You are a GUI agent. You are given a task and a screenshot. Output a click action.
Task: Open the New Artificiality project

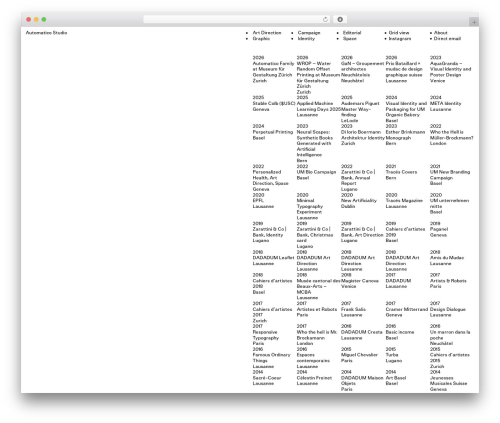359,201
